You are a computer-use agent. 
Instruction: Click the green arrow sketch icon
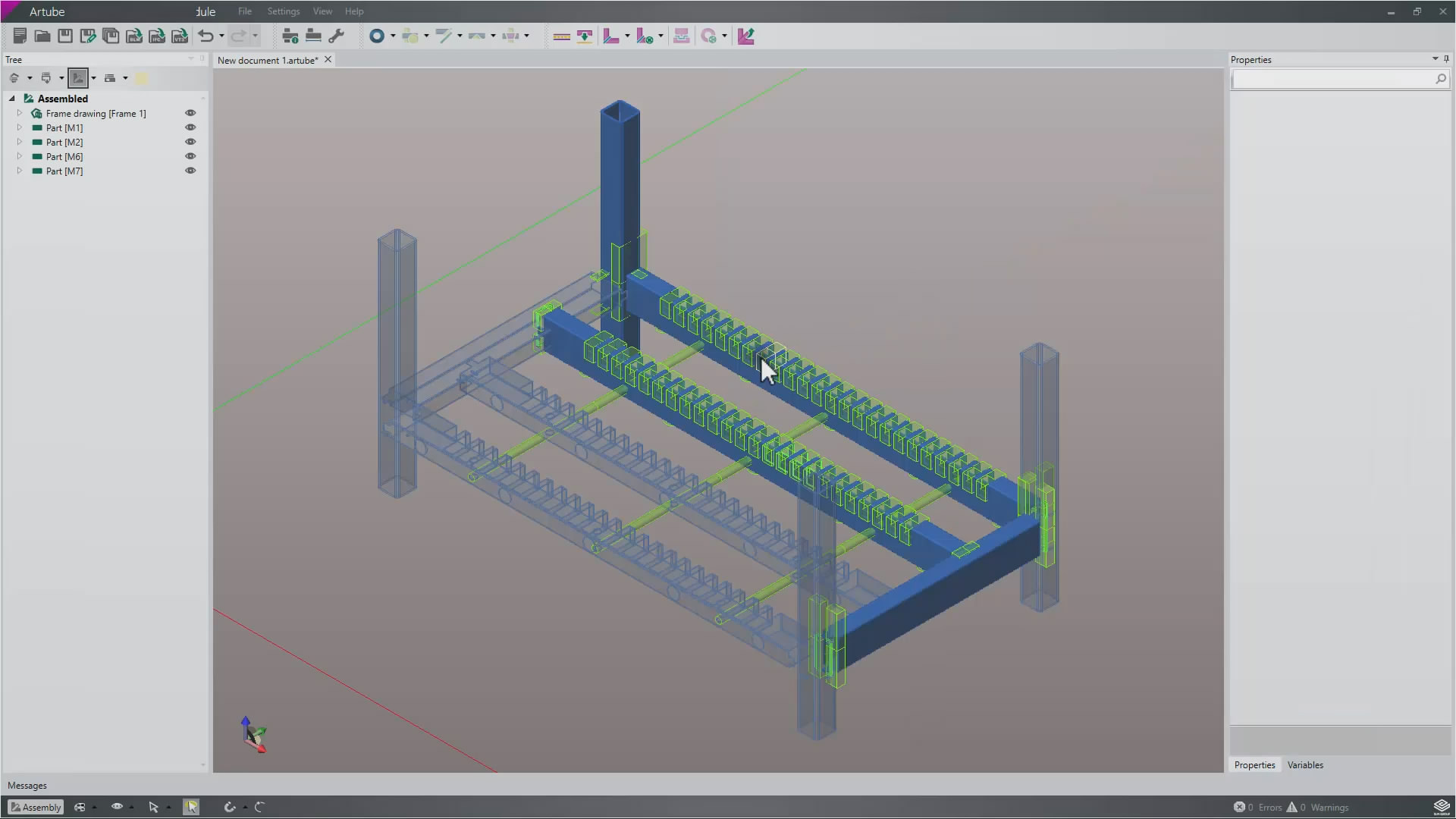click(746, 36)
